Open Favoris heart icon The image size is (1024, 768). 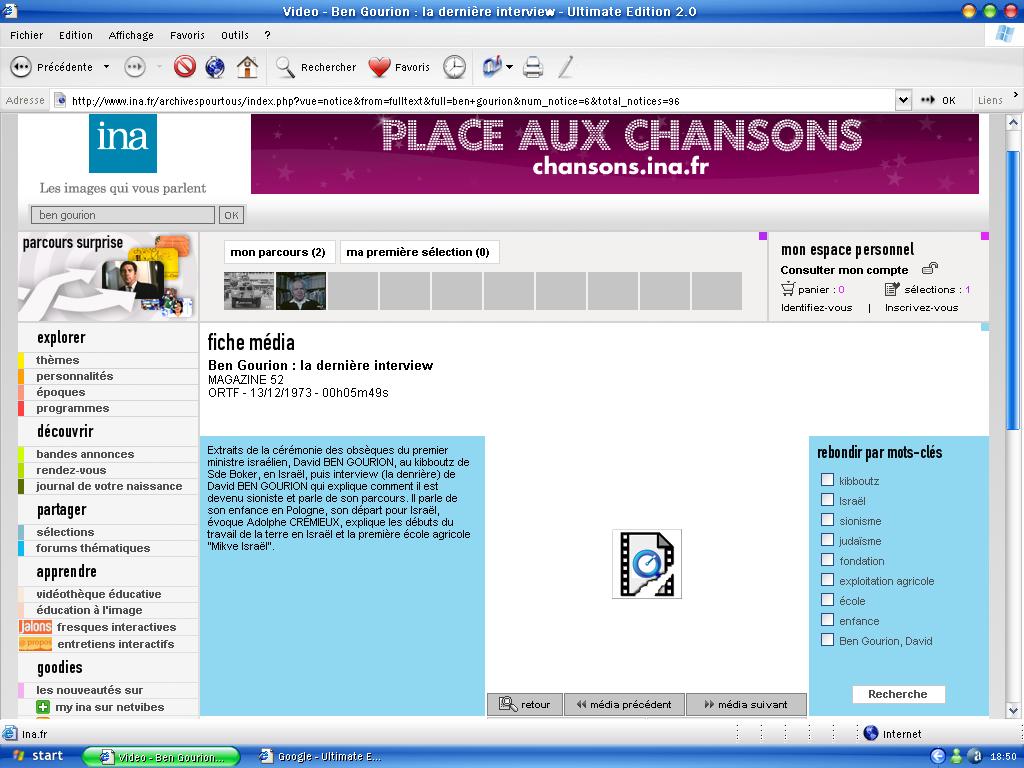[379, 67]
